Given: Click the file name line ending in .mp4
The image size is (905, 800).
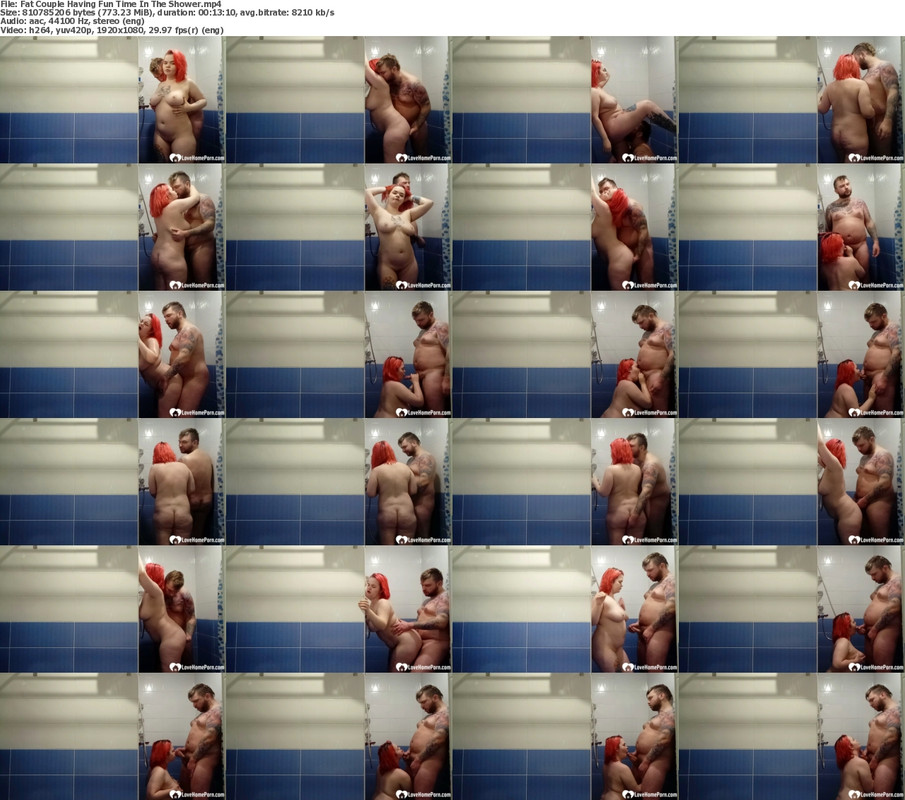Looking at the screenshot, I should pos(111,4).
